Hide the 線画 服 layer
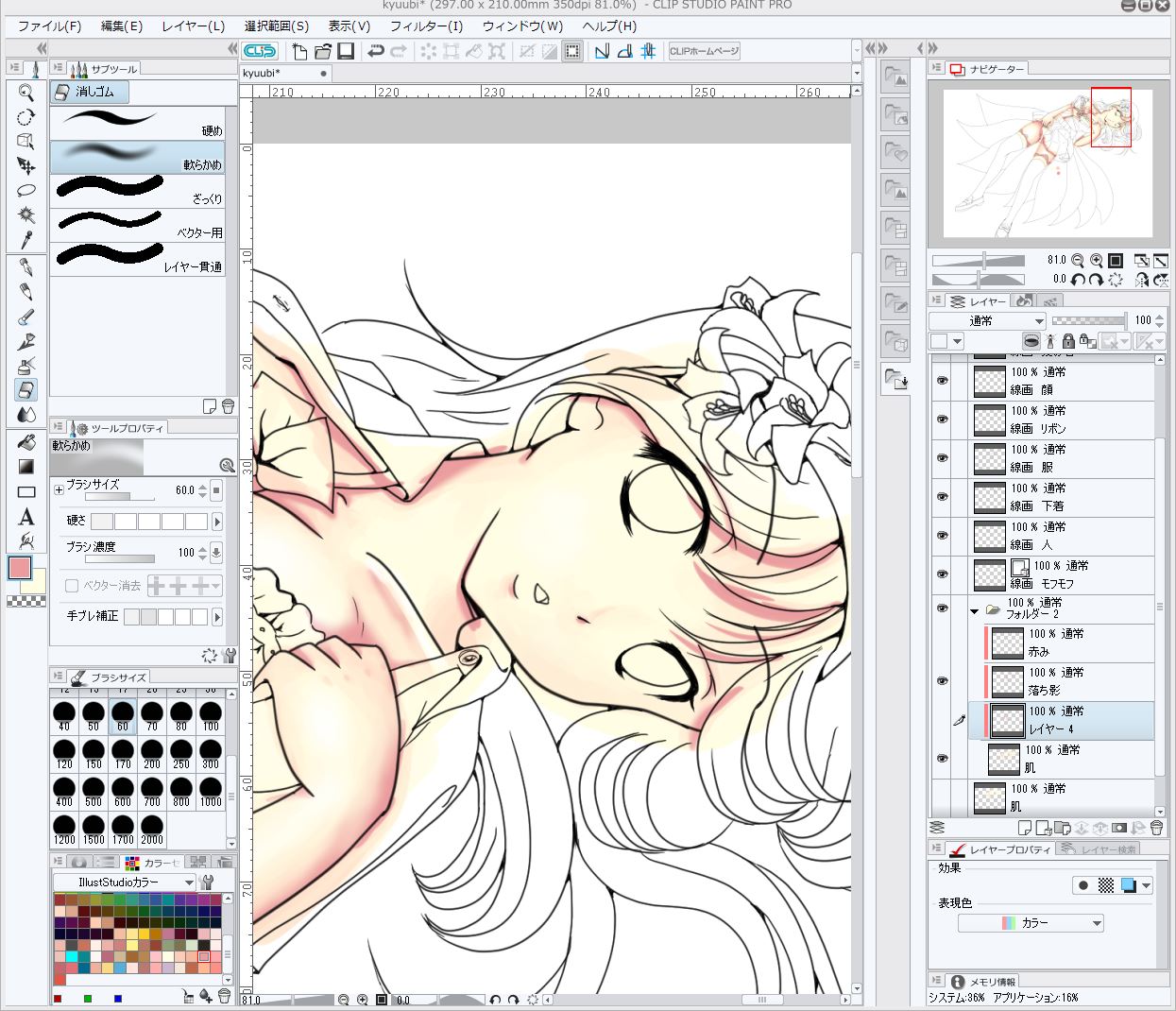Screen dimensions: 1176x1011 coord(942,458)
